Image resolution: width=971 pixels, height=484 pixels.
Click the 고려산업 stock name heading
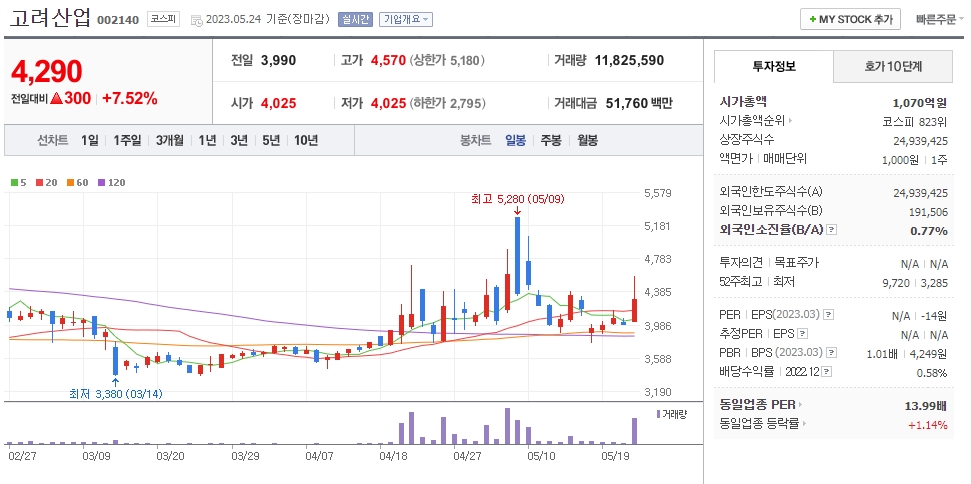(51, 19)
